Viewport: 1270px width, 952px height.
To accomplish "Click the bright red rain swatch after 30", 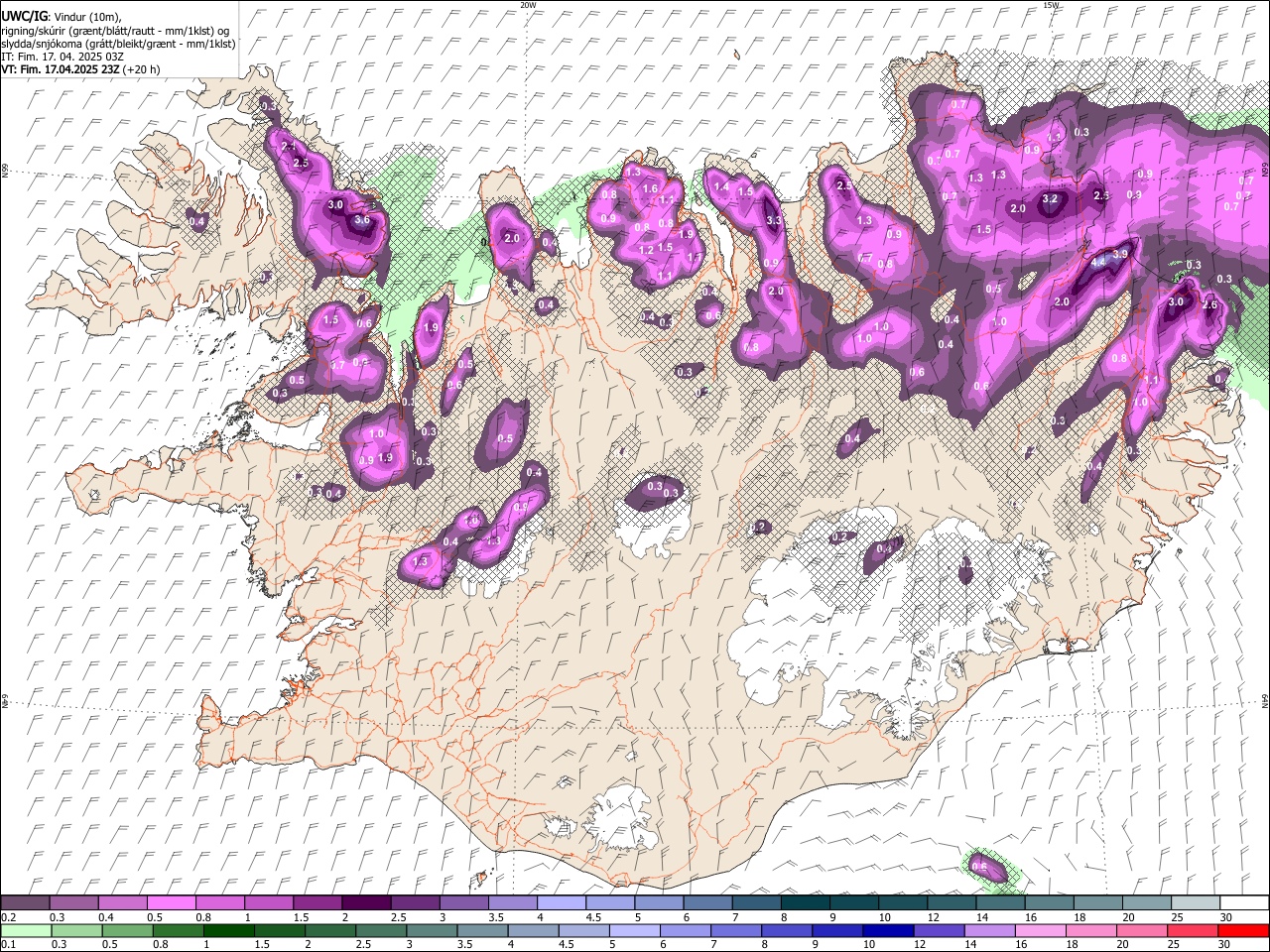I will (1243, 930).
